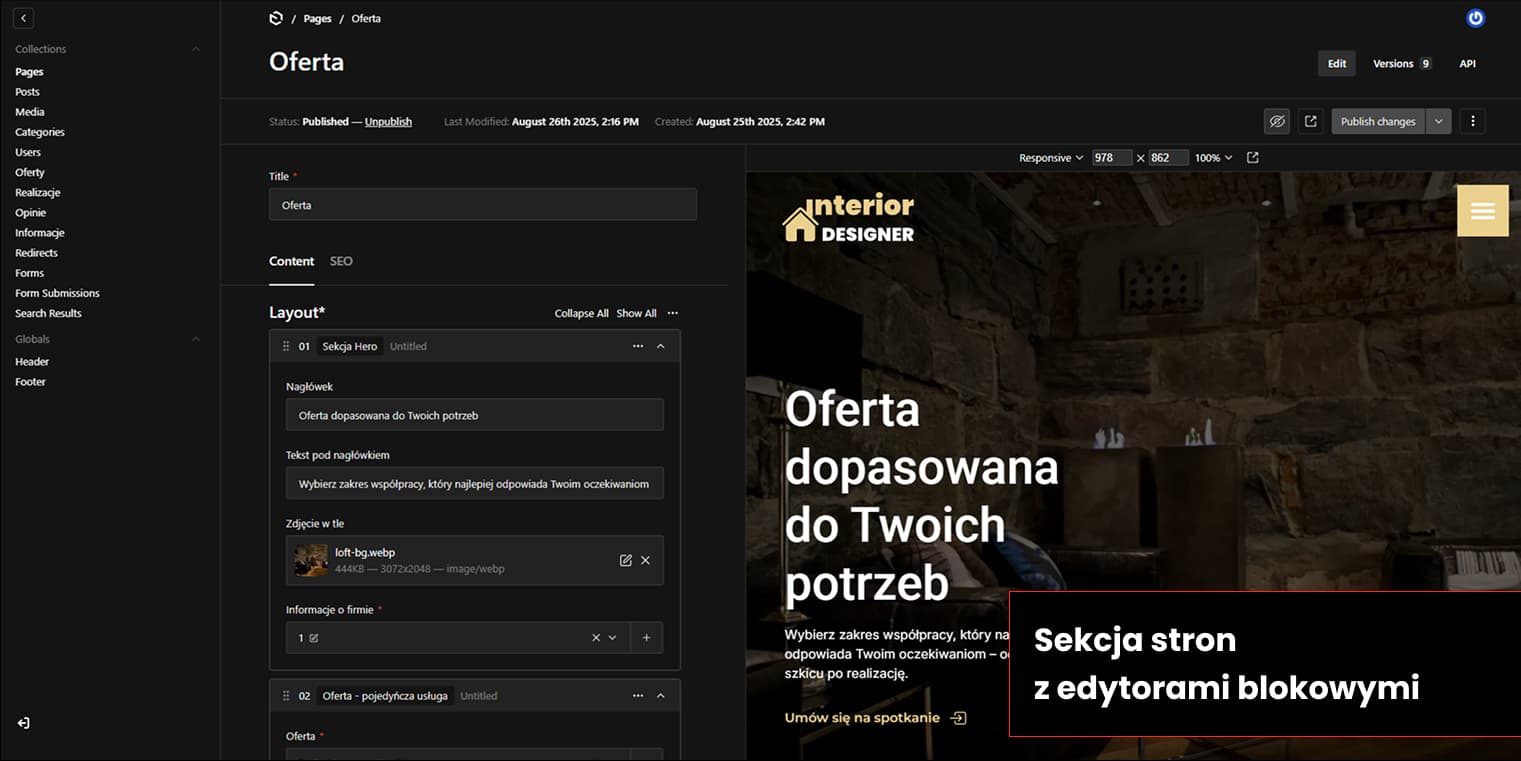Open the three-dot menu on Sekcja Hero block
The height and width of the screenshot is (761, 1521).
638,346
